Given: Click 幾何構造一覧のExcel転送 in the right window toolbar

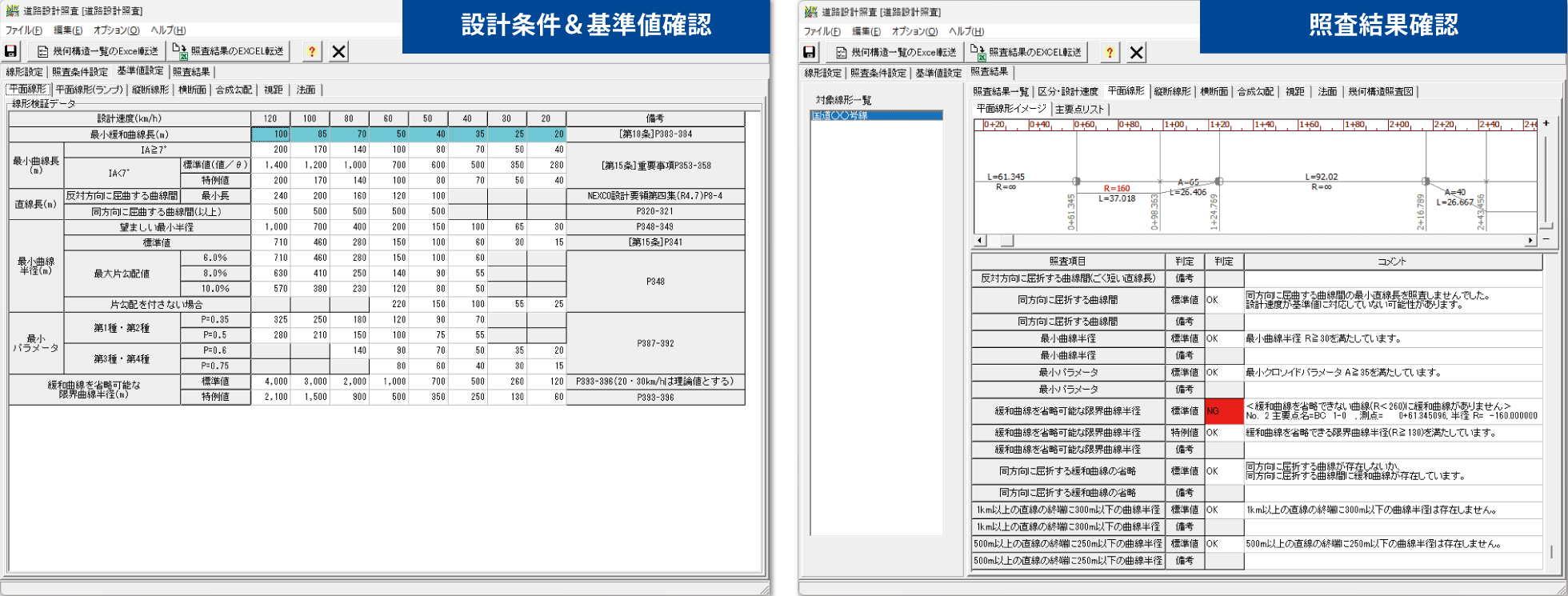Looking at the screenshot, I should (896, 52).
